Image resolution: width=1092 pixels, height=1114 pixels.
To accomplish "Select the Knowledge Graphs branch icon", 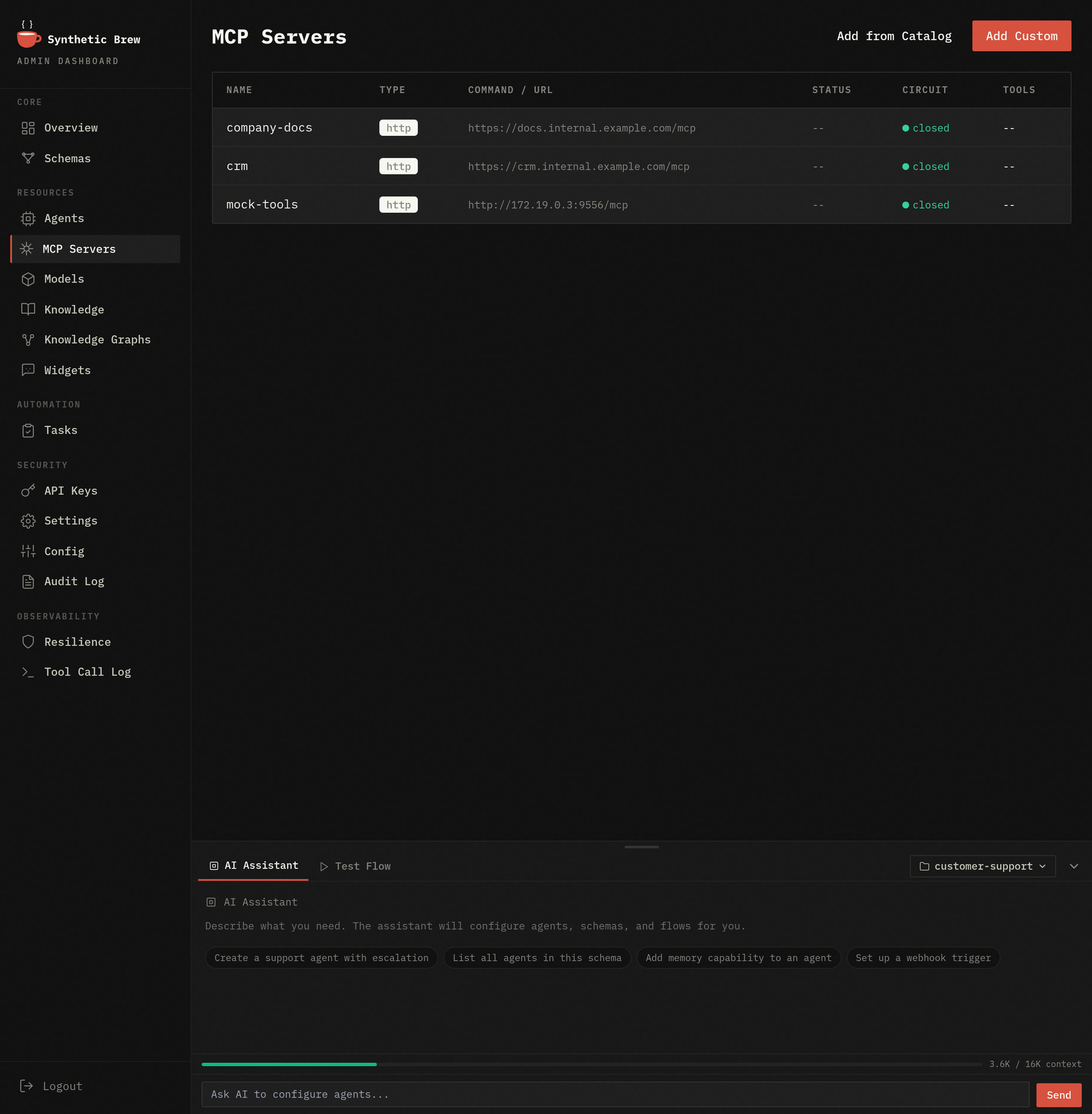I will 28,339.
